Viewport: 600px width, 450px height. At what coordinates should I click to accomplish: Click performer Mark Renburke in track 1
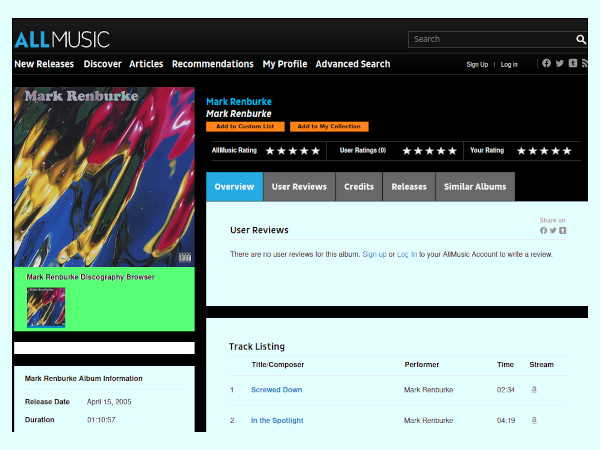tap(428, 390)
